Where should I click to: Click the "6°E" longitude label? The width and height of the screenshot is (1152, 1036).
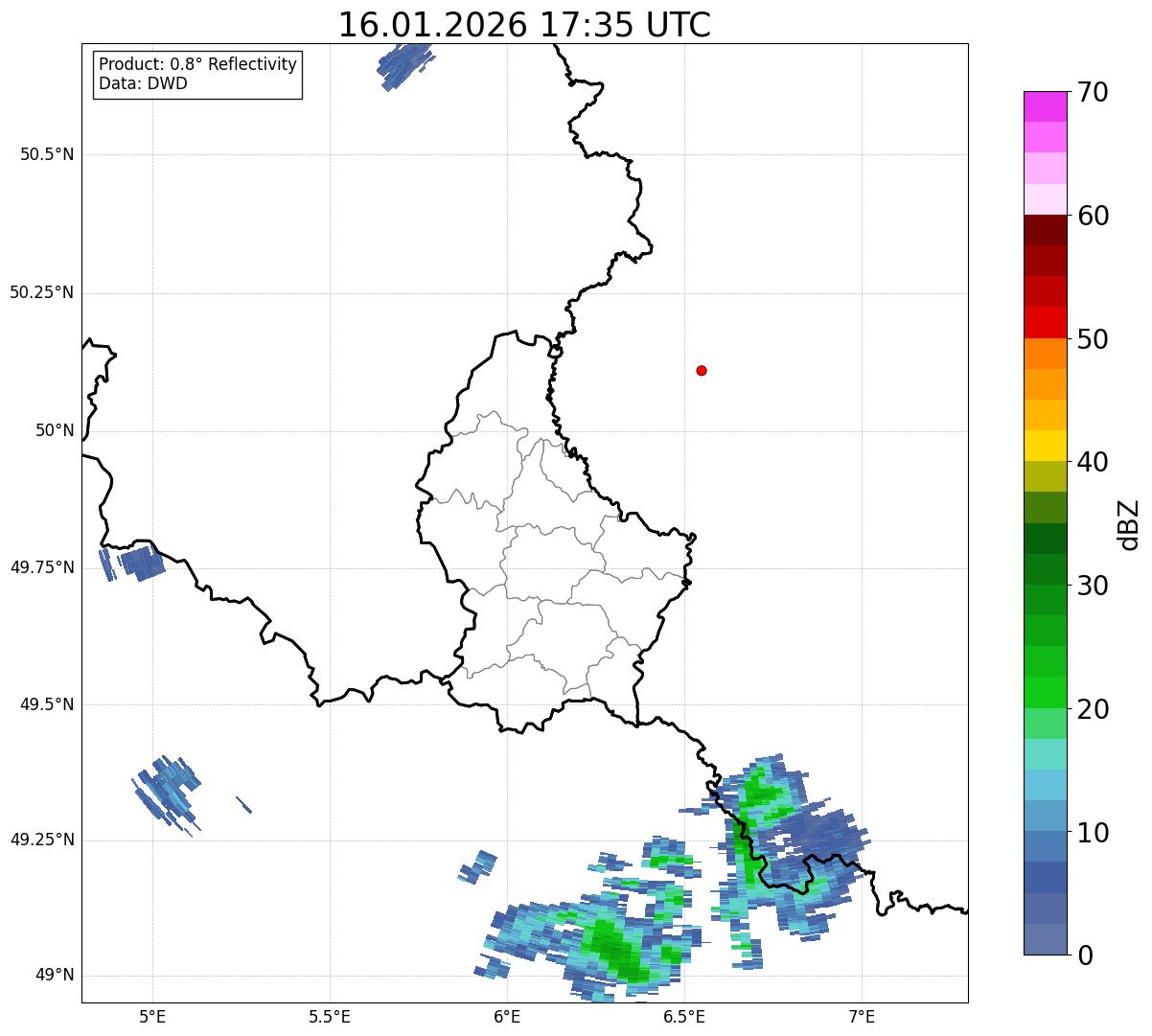click(507, 1017)
